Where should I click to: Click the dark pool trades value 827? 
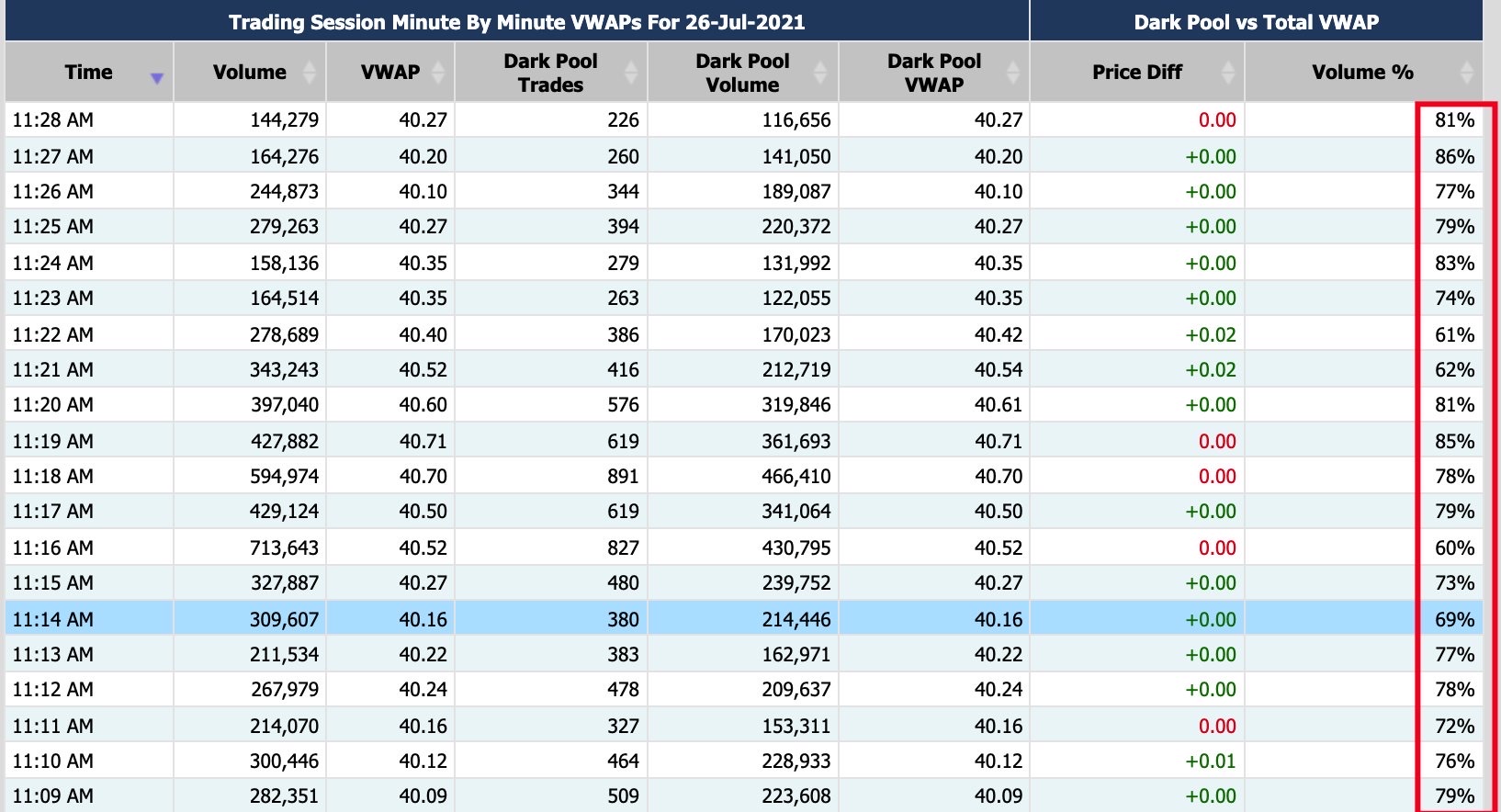point(623,547)
